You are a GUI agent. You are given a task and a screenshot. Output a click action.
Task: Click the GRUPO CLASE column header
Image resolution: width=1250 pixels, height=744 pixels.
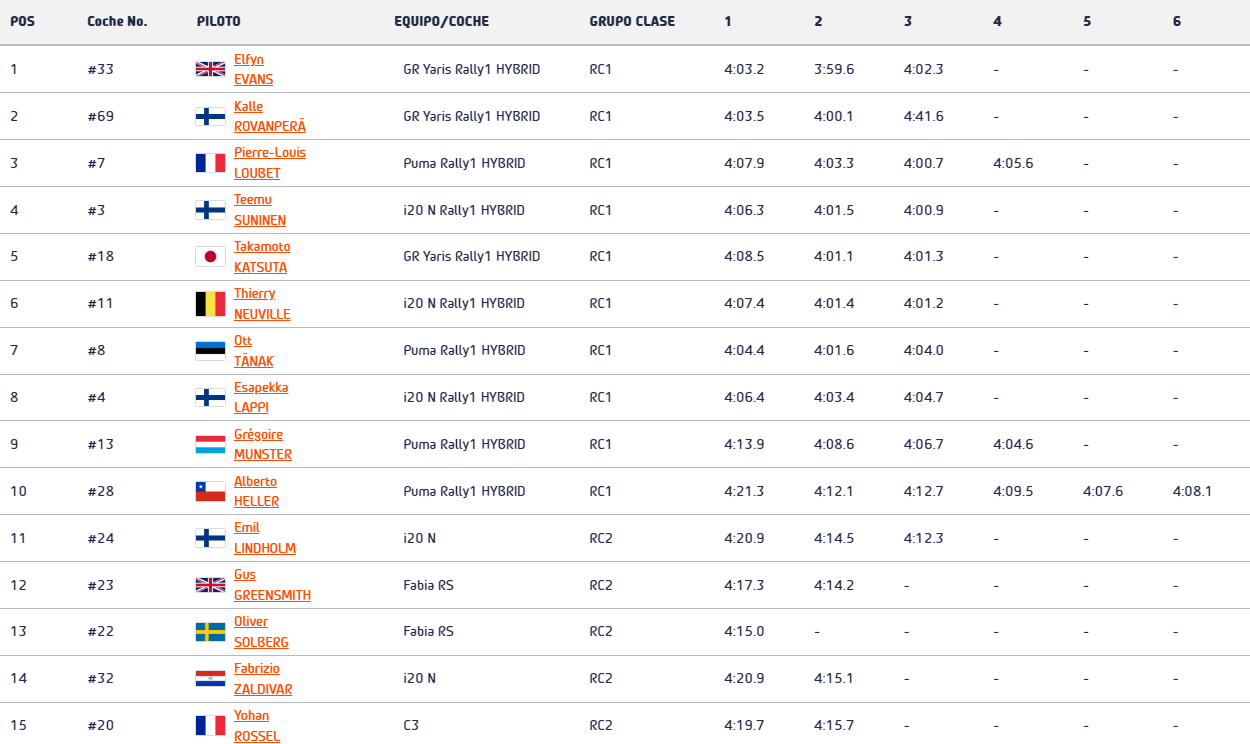tap(632, 21)
